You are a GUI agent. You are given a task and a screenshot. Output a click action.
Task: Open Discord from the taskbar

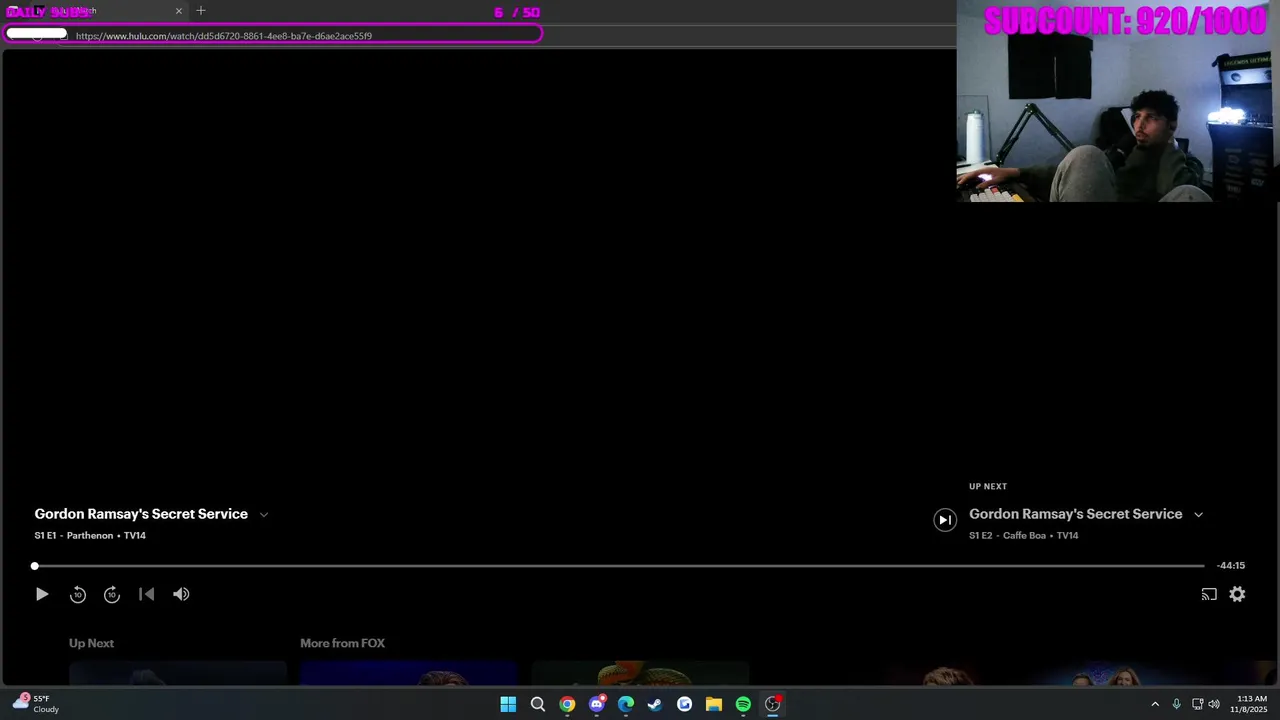(x=597, y=704)
